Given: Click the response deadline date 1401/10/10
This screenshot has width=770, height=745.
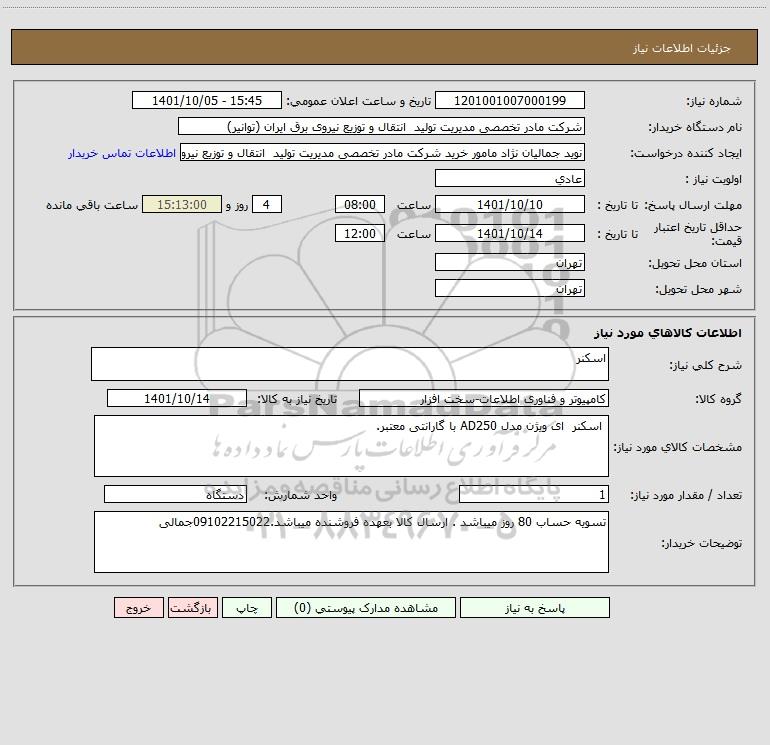Looking at the screenshot, I should click(510, 204).
